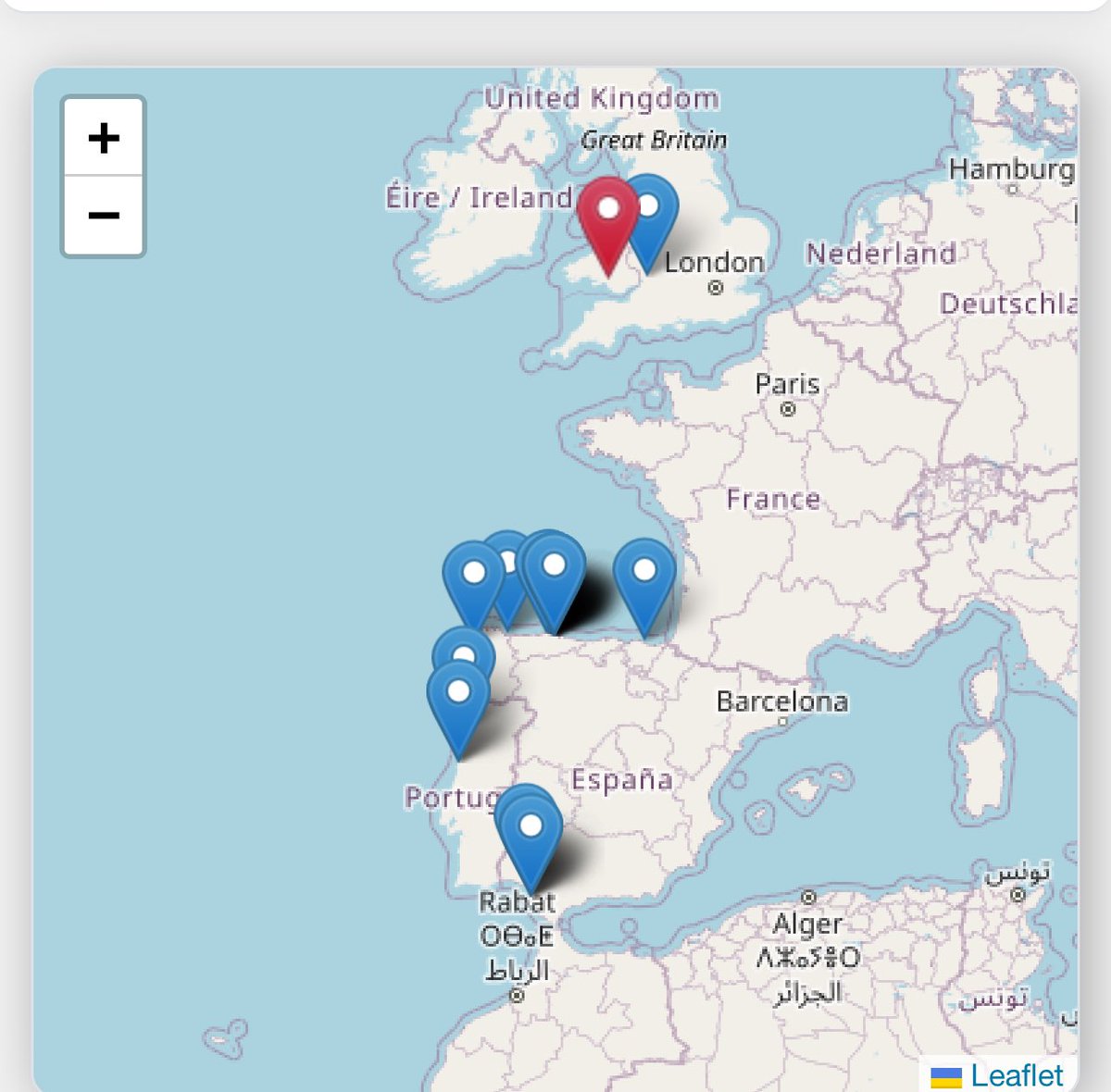Click the Hamburg label
1111x1092 pixels.
click(1012, 169)
